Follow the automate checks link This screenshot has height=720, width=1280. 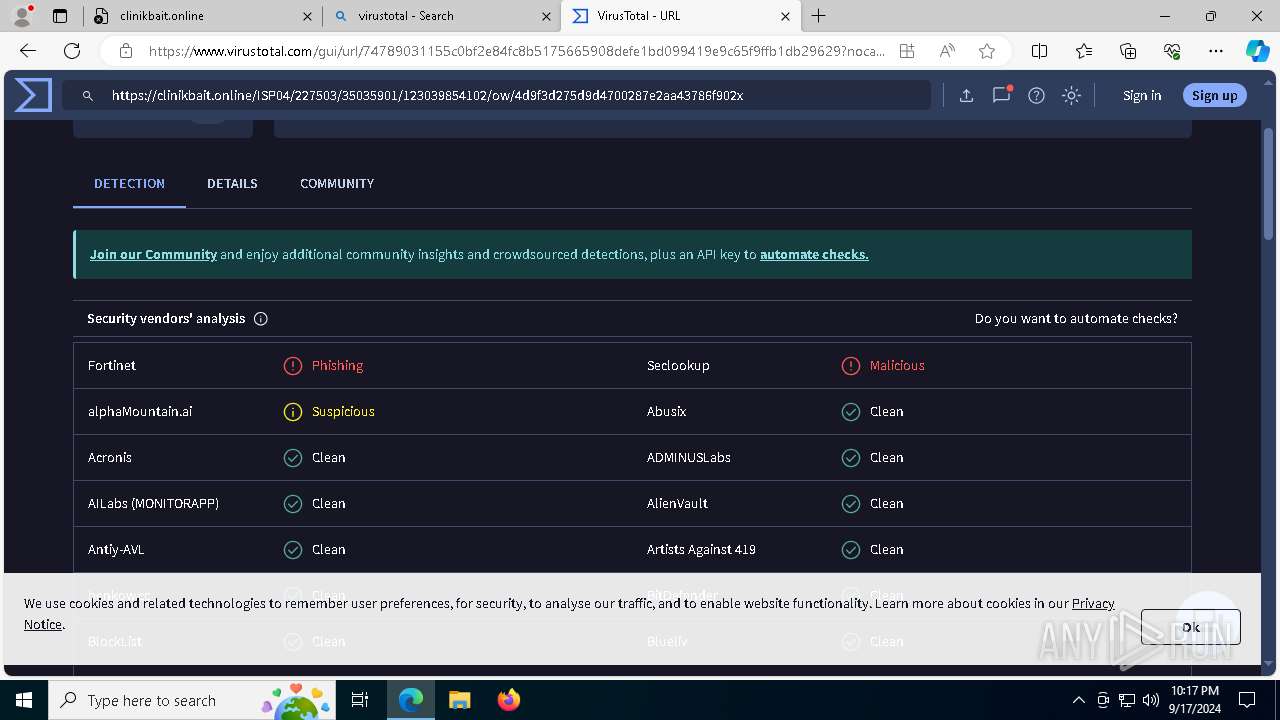814,254
